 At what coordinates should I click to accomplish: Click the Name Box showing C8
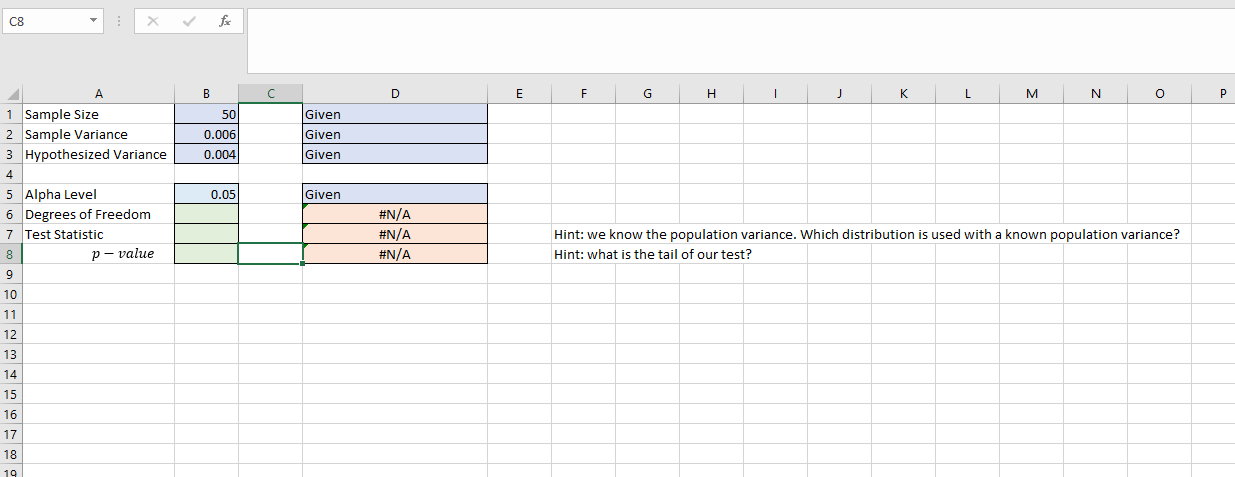45,20
